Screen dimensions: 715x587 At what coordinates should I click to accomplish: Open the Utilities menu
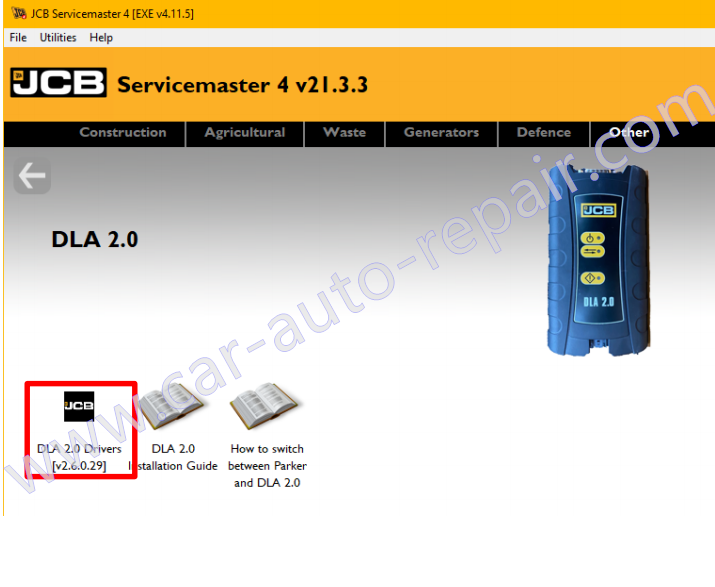(58, 37)
